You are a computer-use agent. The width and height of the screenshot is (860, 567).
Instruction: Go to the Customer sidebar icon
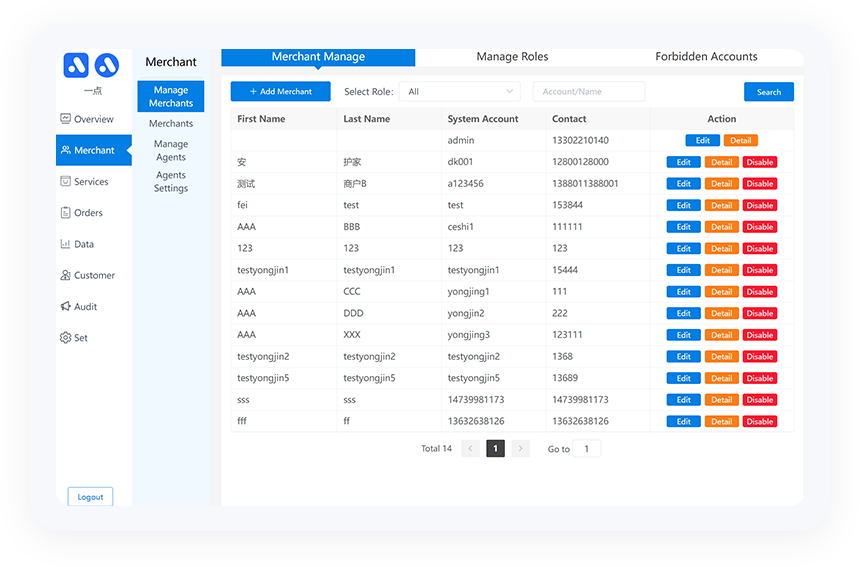[66, 275]
